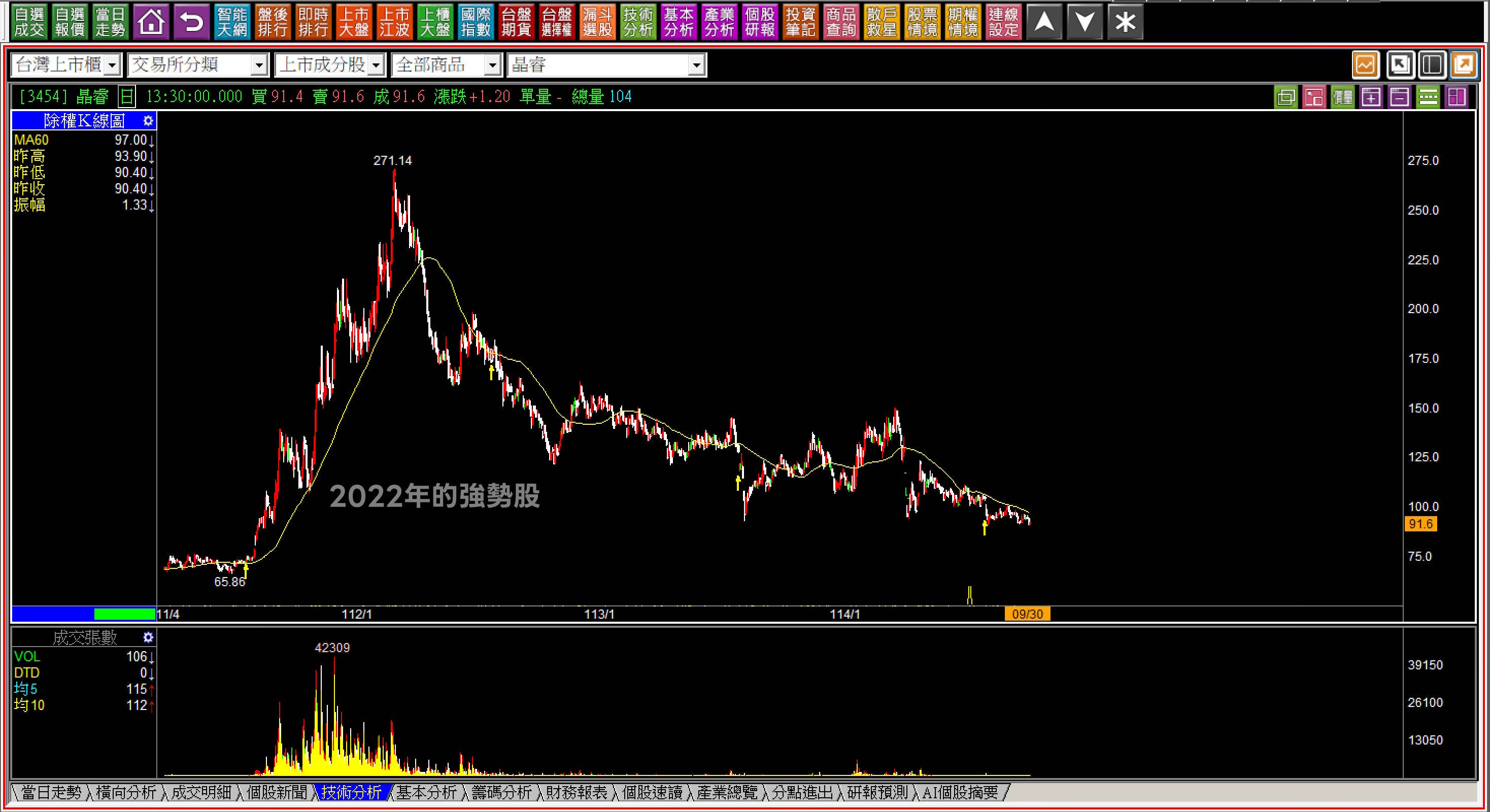This screenshot has height=812, width=1490.
Task: Open the 交易所分類 category dropdown
Action: (259, 65)
